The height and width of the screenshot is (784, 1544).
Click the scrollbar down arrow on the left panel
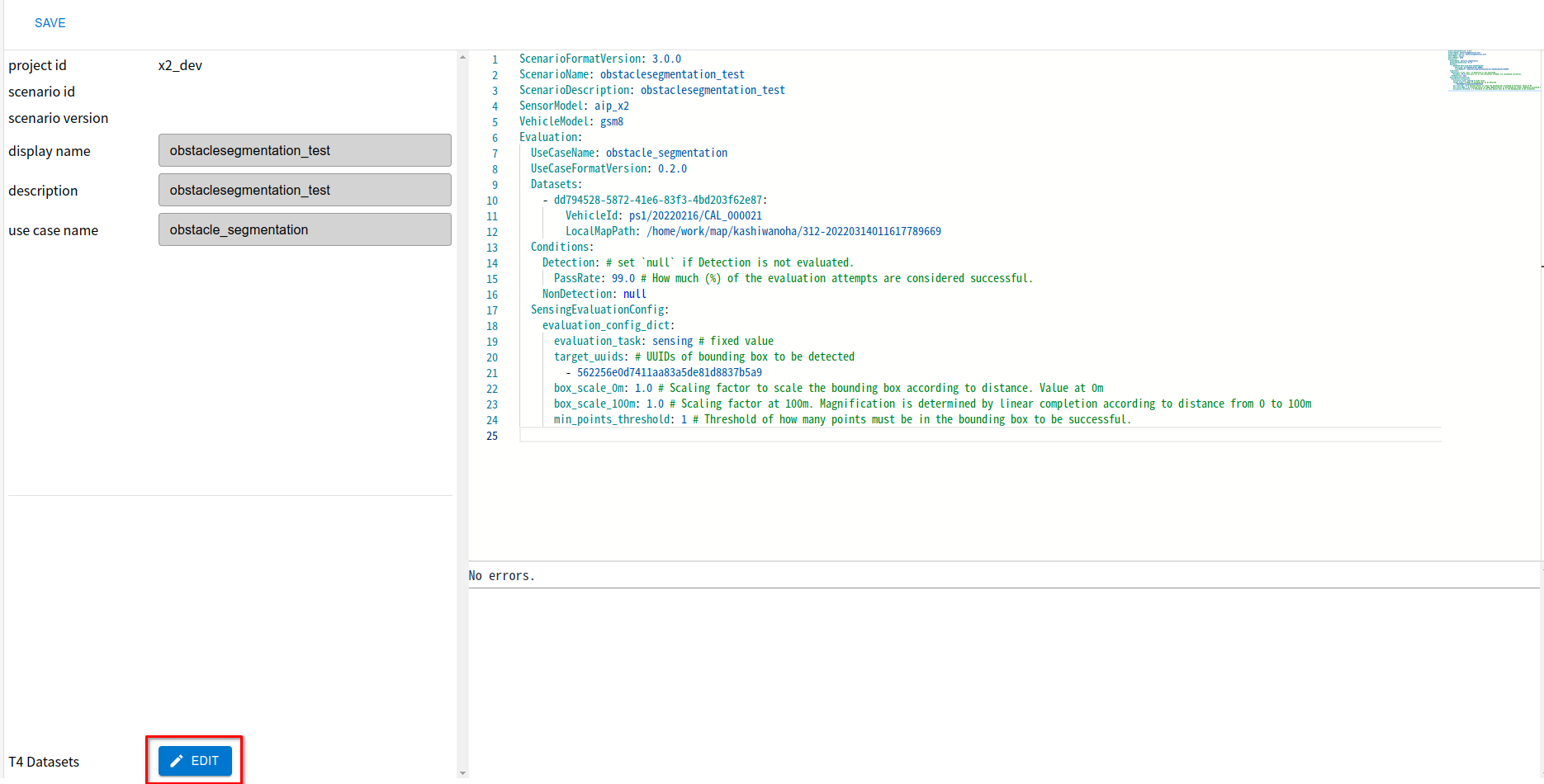(x=462, y=772)
